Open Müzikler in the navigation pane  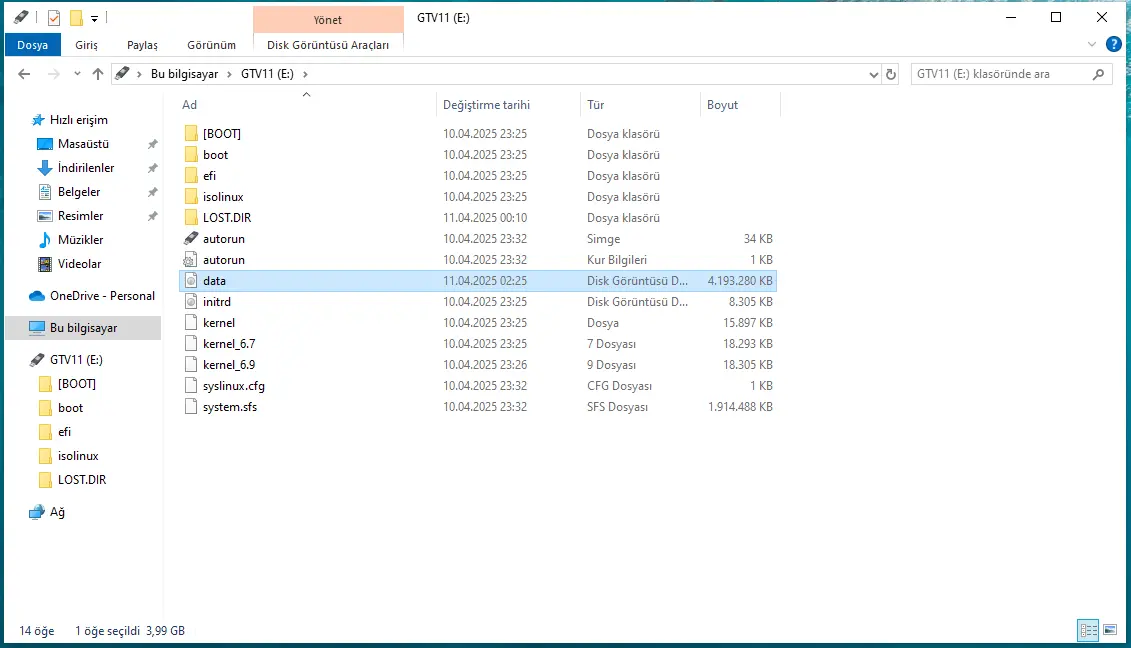80,239
